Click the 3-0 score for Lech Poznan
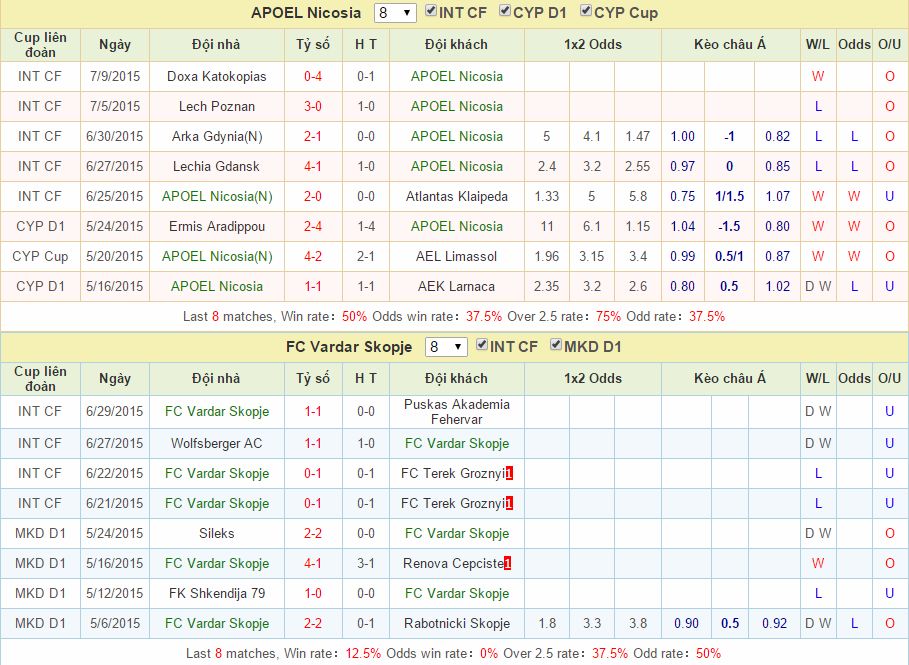 [313, 107]
